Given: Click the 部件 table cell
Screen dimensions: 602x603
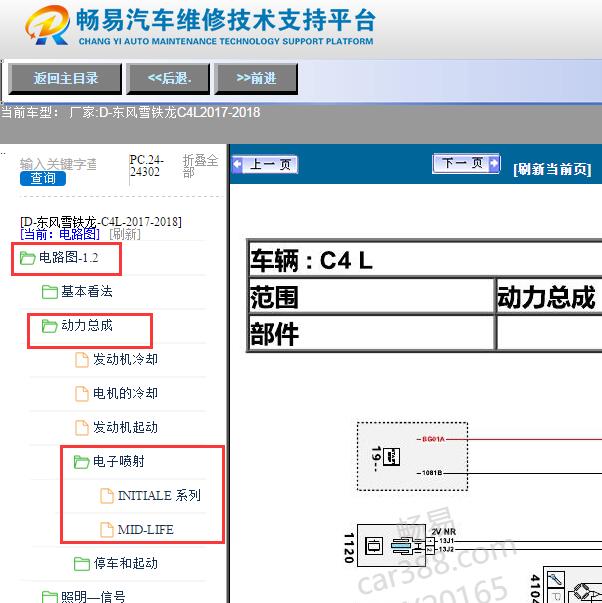Looking at the screenshot, I should click(x=371, y=333).
